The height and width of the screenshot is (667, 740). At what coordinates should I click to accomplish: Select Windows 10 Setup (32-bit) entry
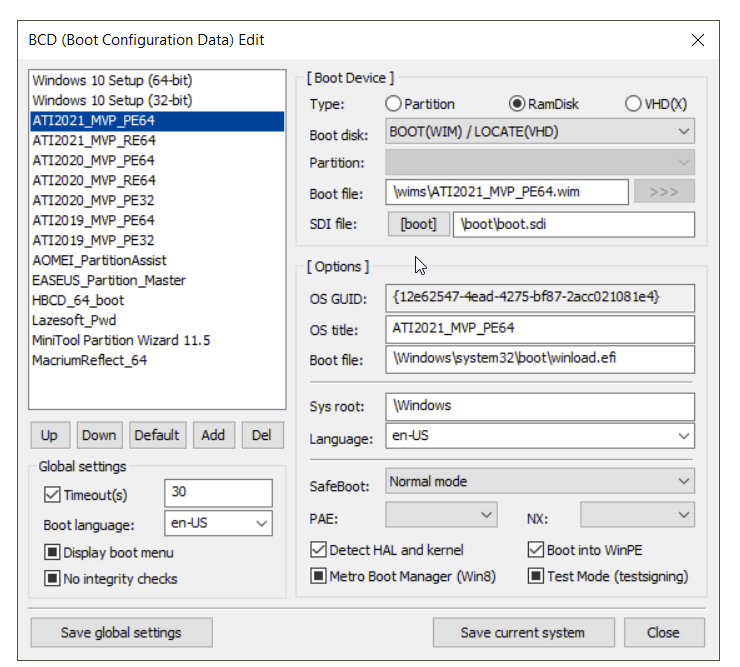[157, 101]
